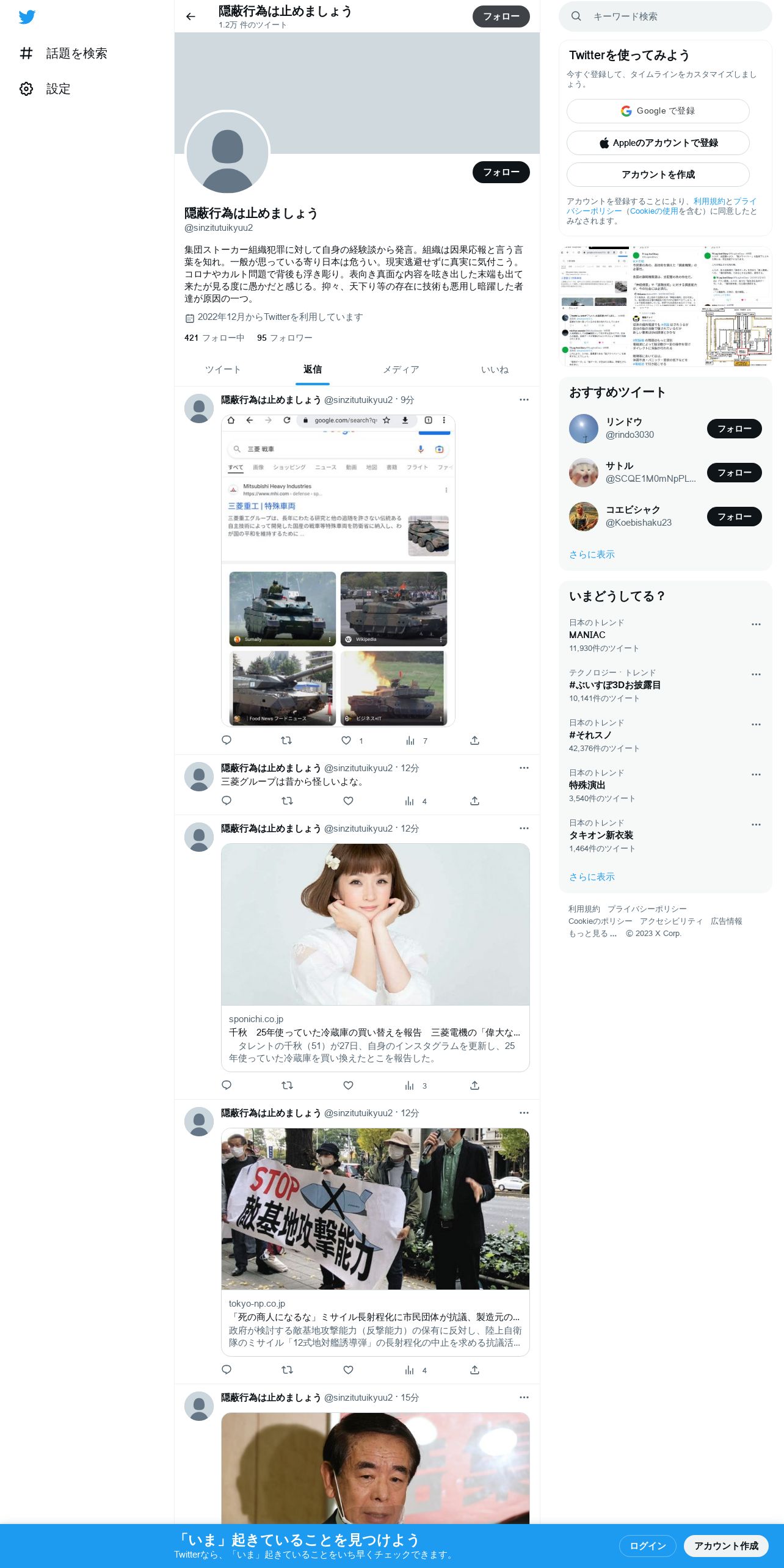The image size is (784, 1568).
Task: Open more options on sponichi tweet
Action: pyautogui.click(x=524, y=828)
